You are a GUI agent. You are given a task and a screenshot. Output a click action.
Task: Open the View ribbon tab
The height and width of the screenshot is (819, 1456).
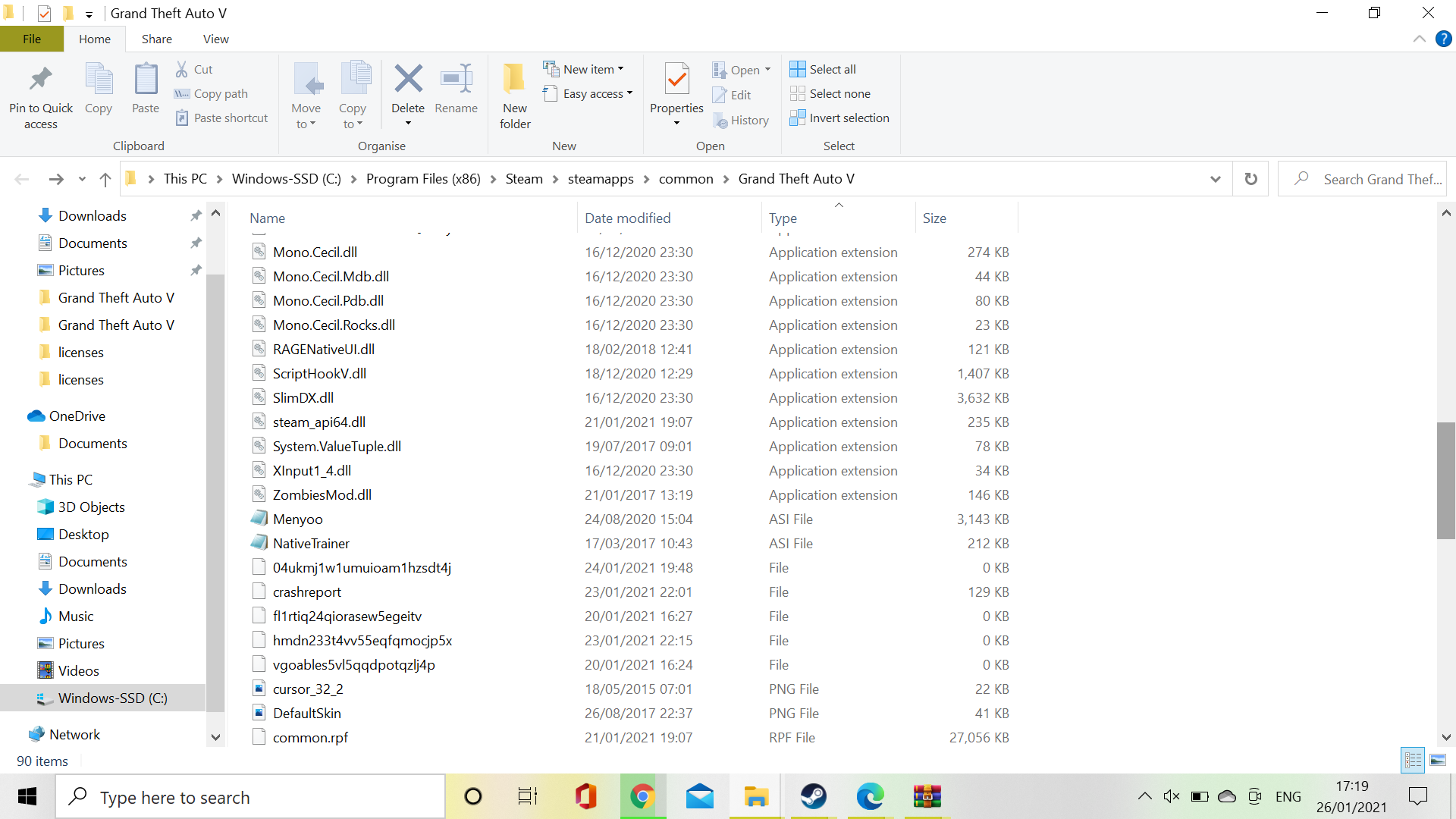tap(215, 39)
